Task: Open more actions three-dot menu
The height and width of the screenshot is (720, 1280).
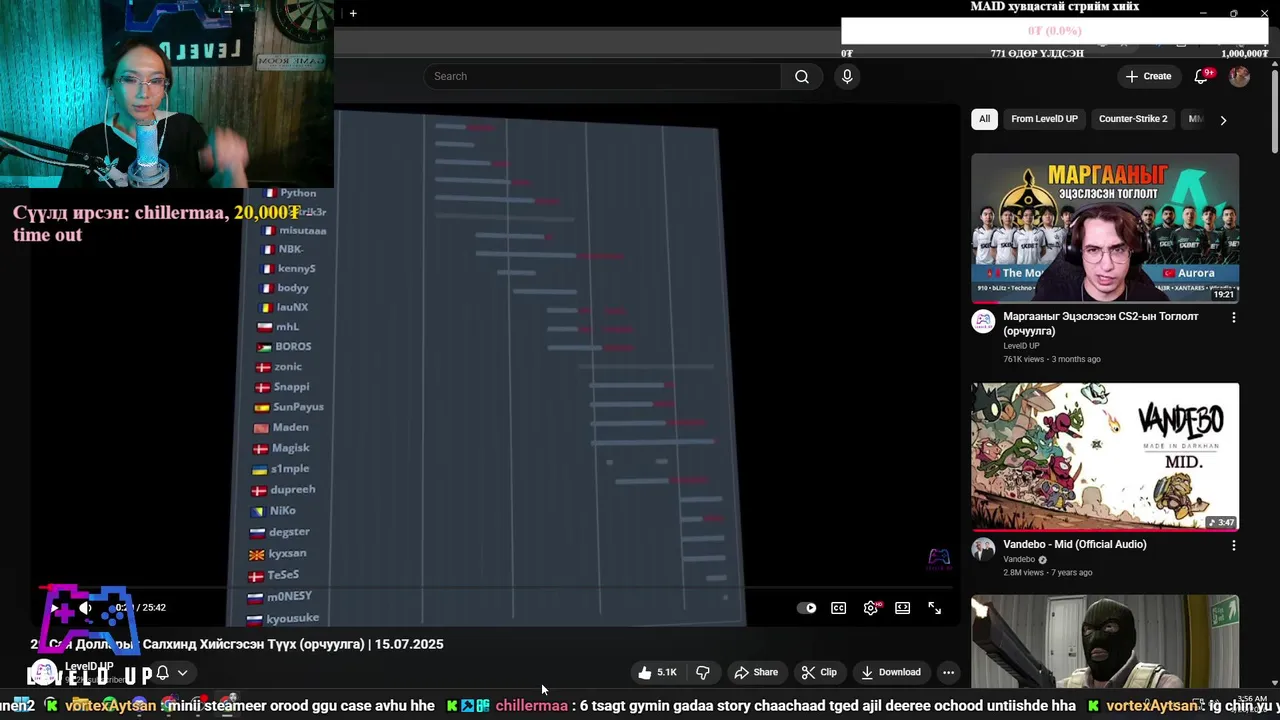Action: click(x=948, y=672)
